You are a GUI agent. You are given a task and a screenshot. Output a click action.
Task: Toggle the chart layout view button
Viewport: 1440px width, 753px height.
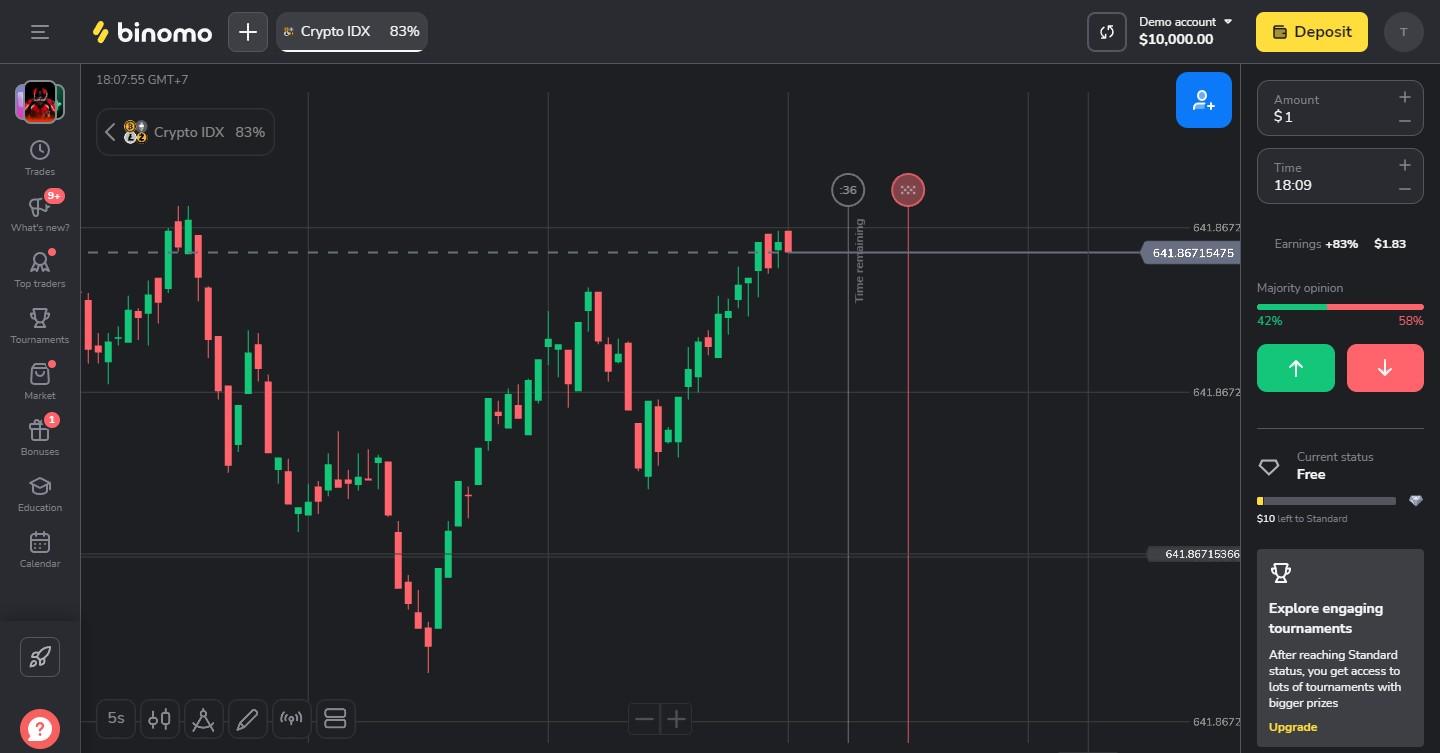tap(335, 718)
